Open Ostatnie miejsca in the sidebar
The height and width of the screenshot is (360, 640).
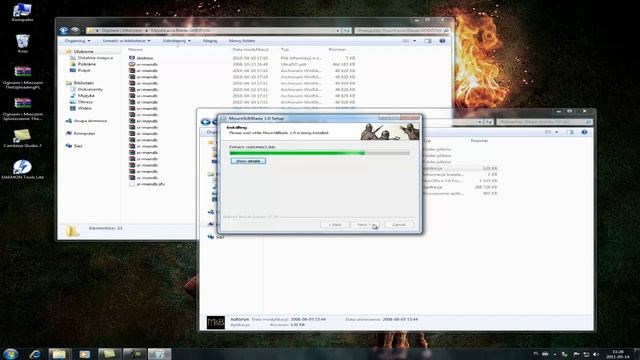tap(95, 58)
